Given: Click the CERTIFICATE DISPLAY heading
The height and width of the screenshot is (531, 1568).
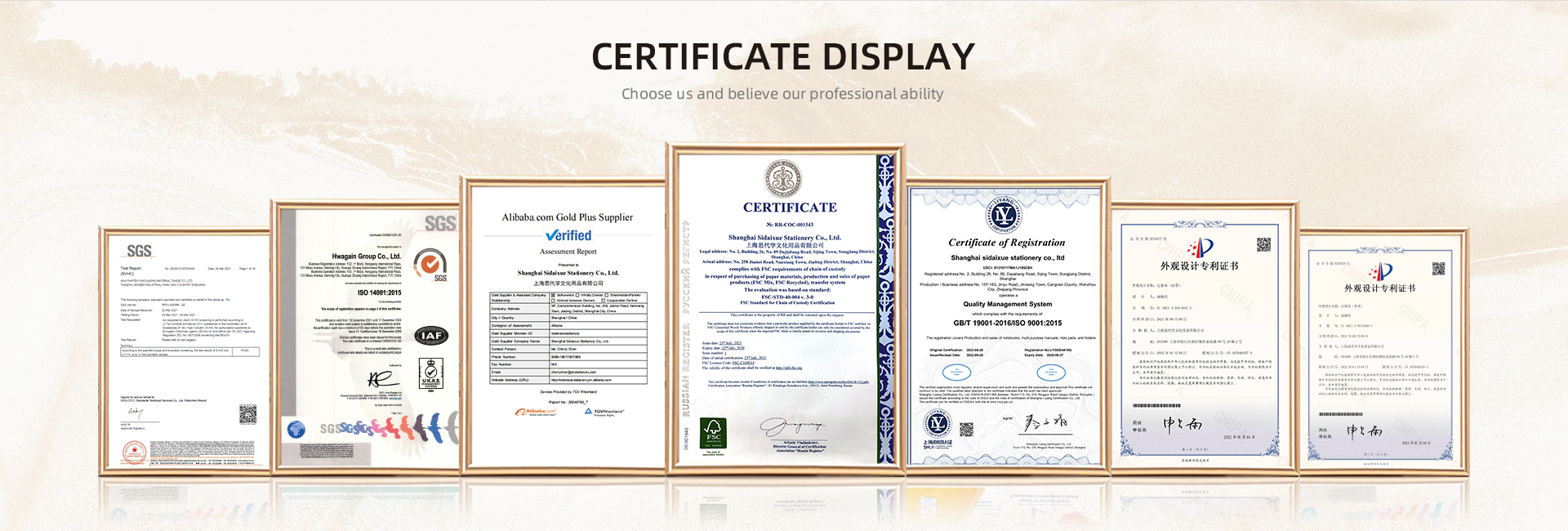Looking at the screenshot, I should tap(783, 56).
